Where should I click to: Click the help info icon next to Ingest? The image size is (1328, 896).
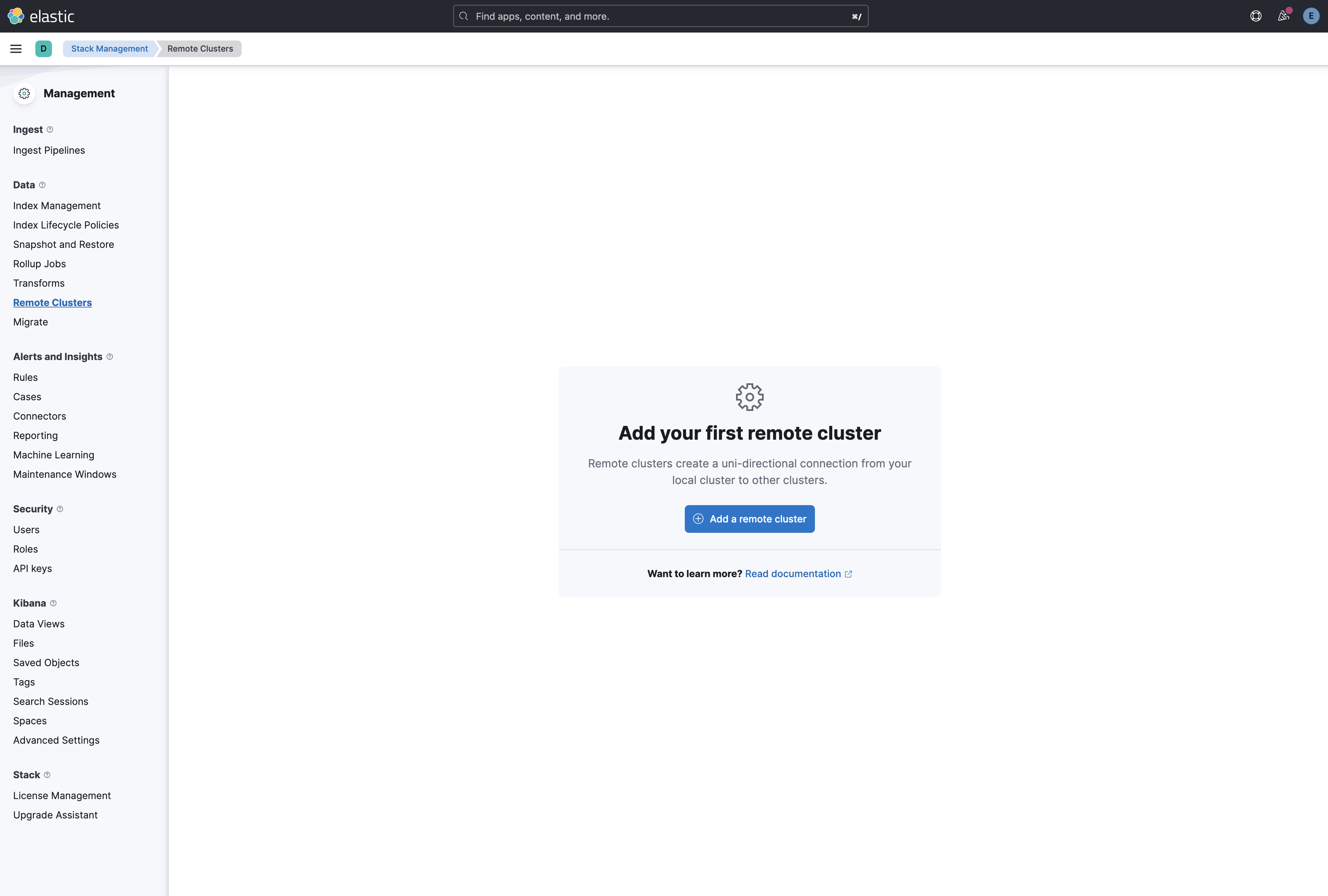pyautogui.click(x=50, y=129)
